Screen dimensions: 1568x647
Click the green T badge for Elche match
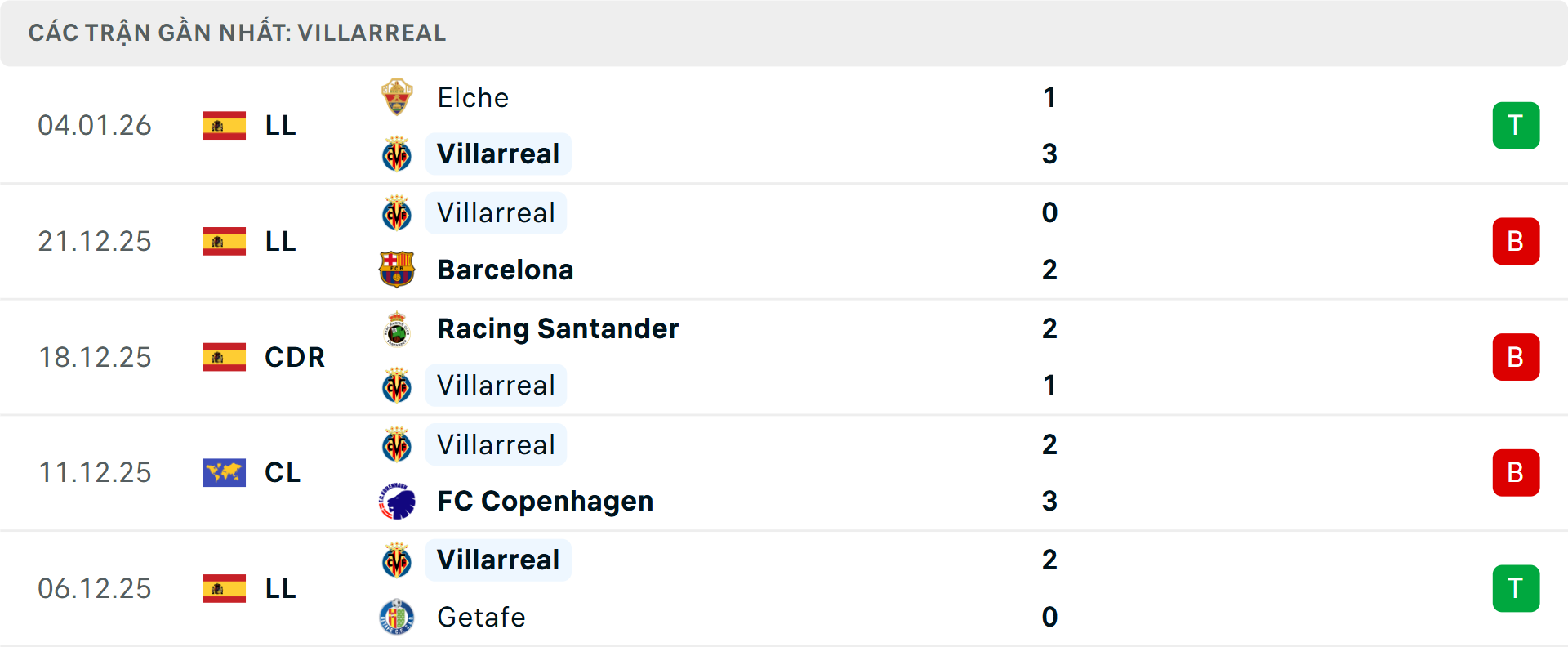[x=1516, y=126]
